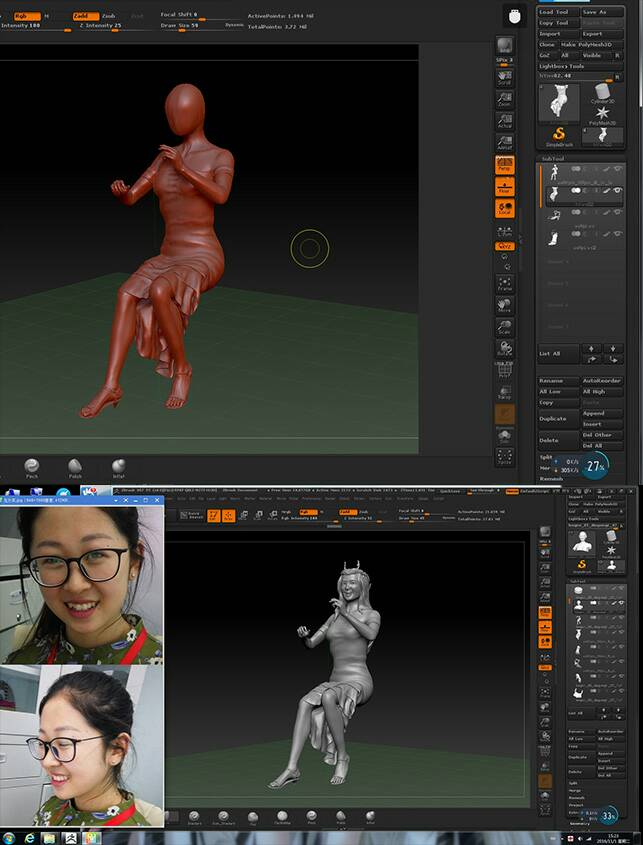Toggle Persp perspective in the upper window
643x845 pixels.
505,165
